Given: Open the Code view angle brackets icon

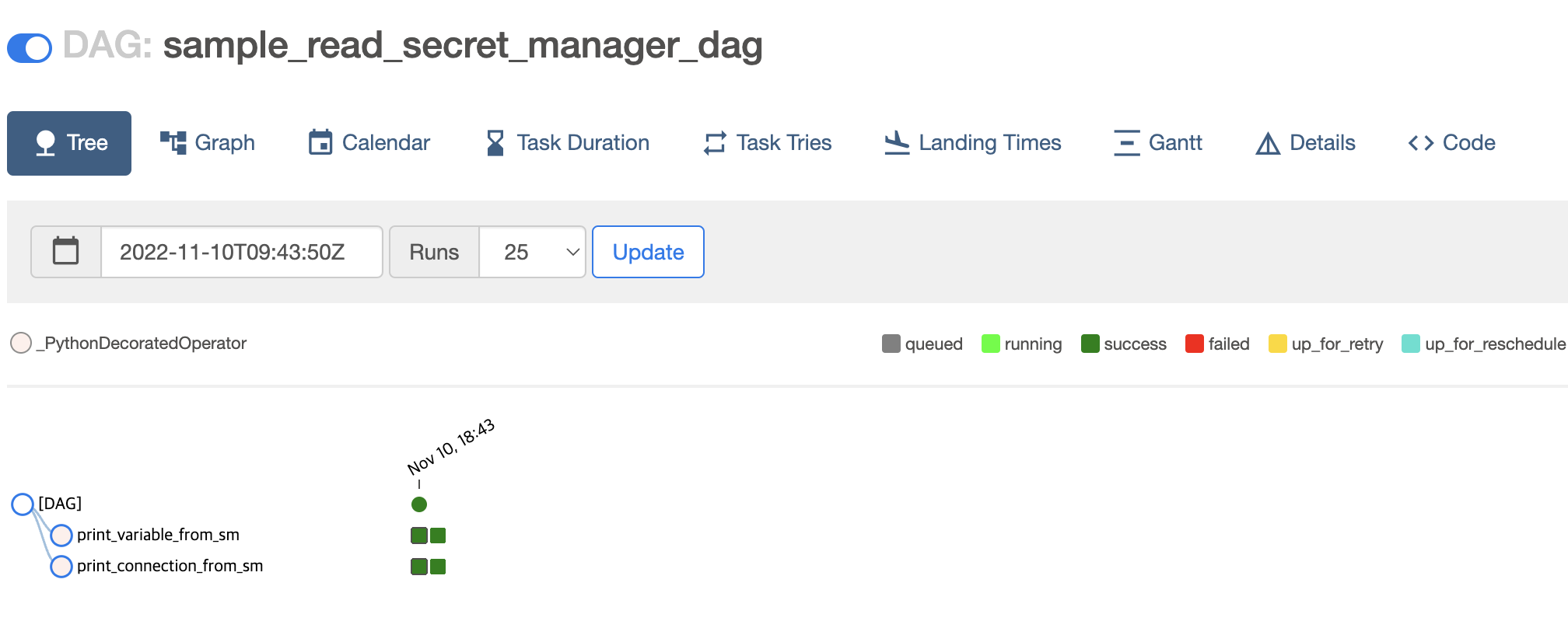Looking at the screenshot, I should 1421,142.
